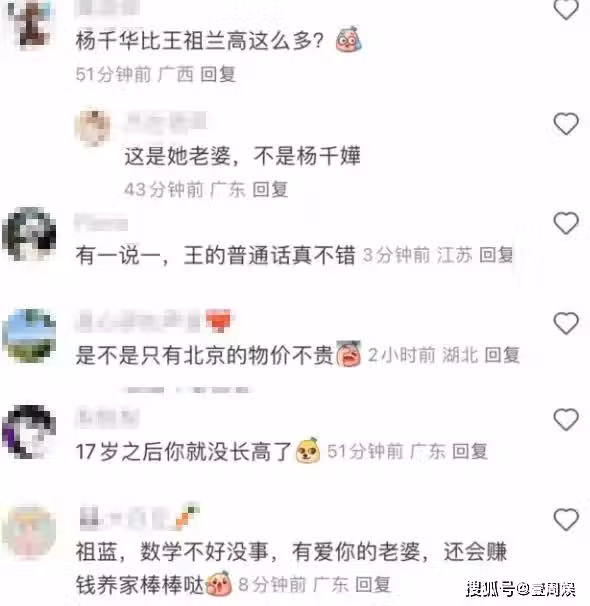Open the avatar beside 17岁之后 comment

tap(29, 432)
